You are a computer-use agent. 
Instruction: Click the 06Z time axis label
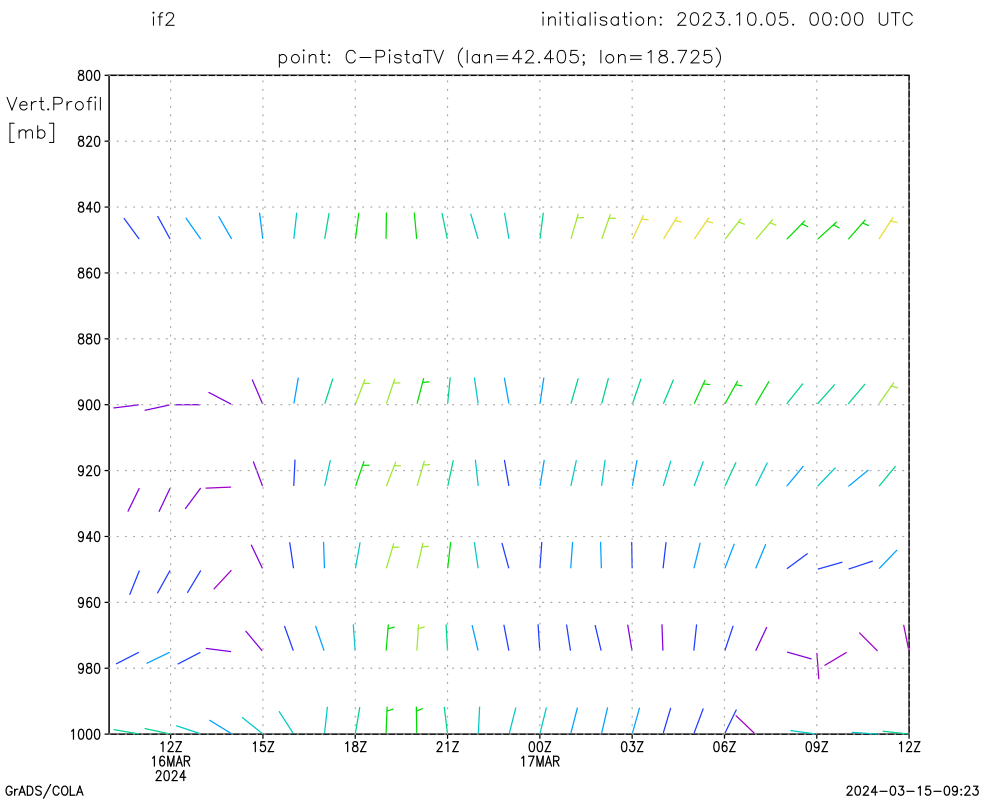pyautogui.click(x=724, y=746)
